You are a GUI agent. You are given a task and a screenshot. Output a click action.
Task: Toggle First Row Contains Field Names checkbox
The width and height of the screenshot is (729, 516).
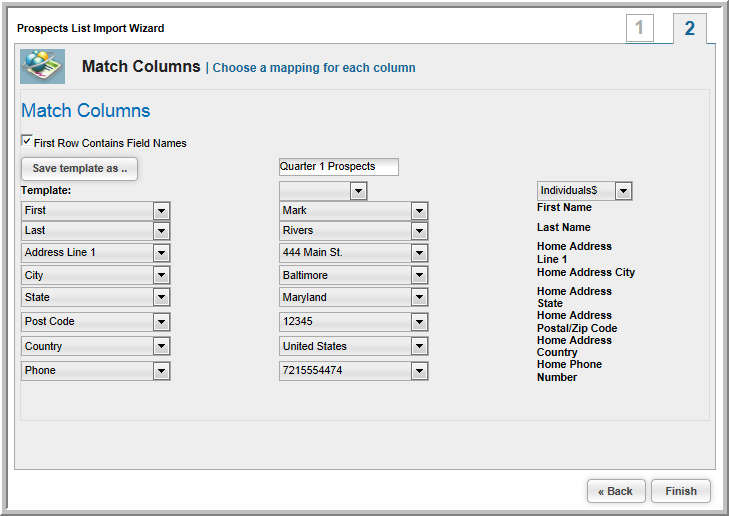point(27,140)
